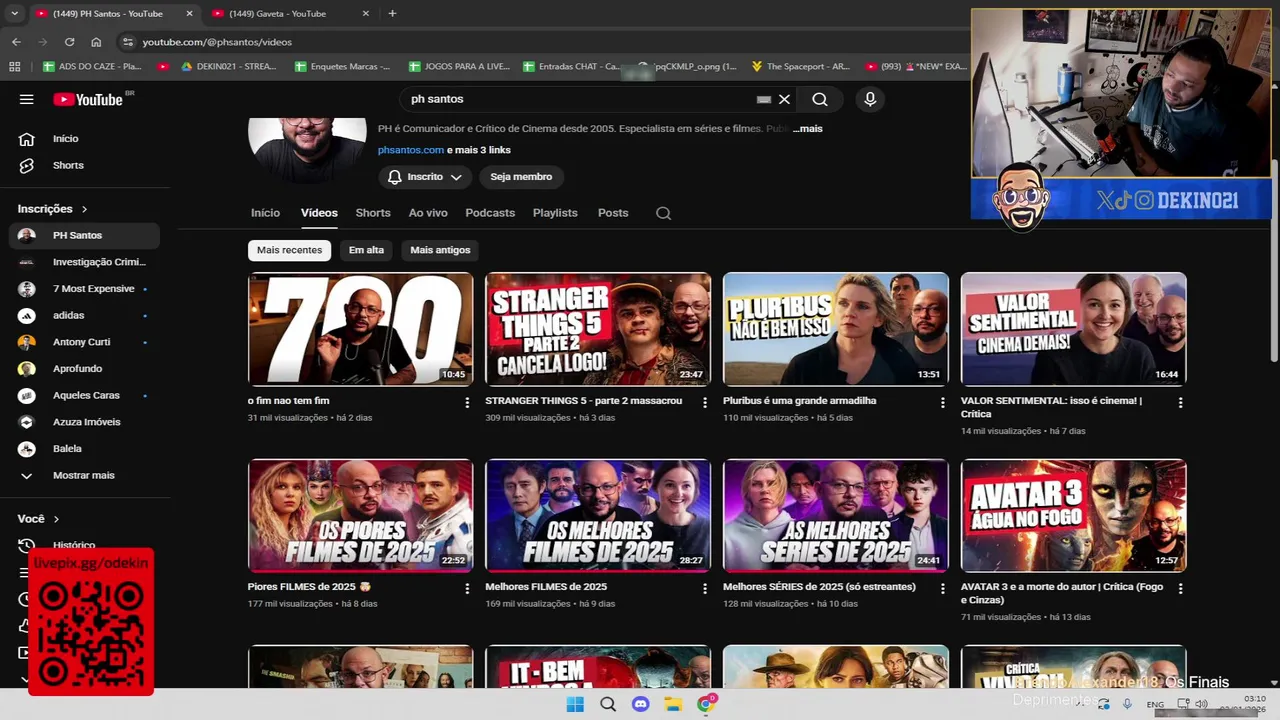Viewport: 1280px width, 720px height.
Task: Open options menu for 'Pluribus é uma grande armadilha'
Action: (x=942, y=402)
